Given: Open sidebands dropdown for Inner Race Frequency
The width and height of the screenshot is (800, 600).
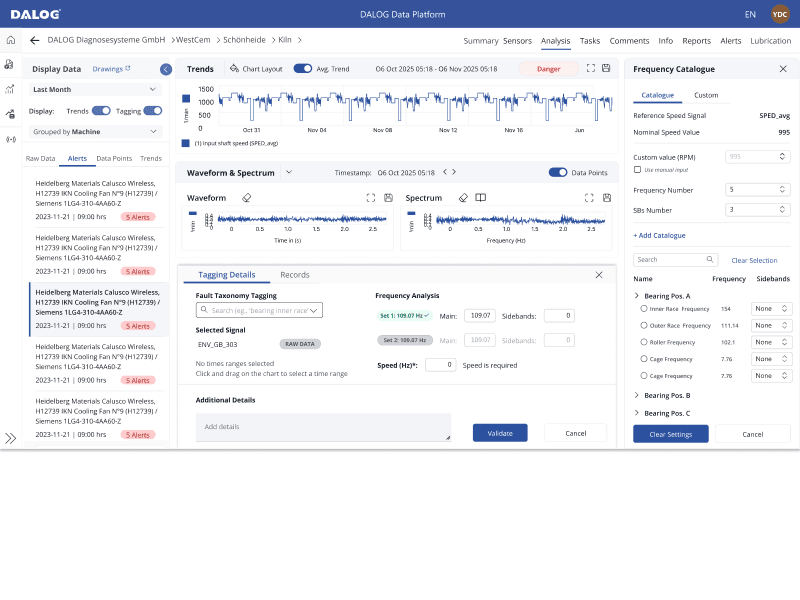Looking at the screenshot, I should point(771,308).
